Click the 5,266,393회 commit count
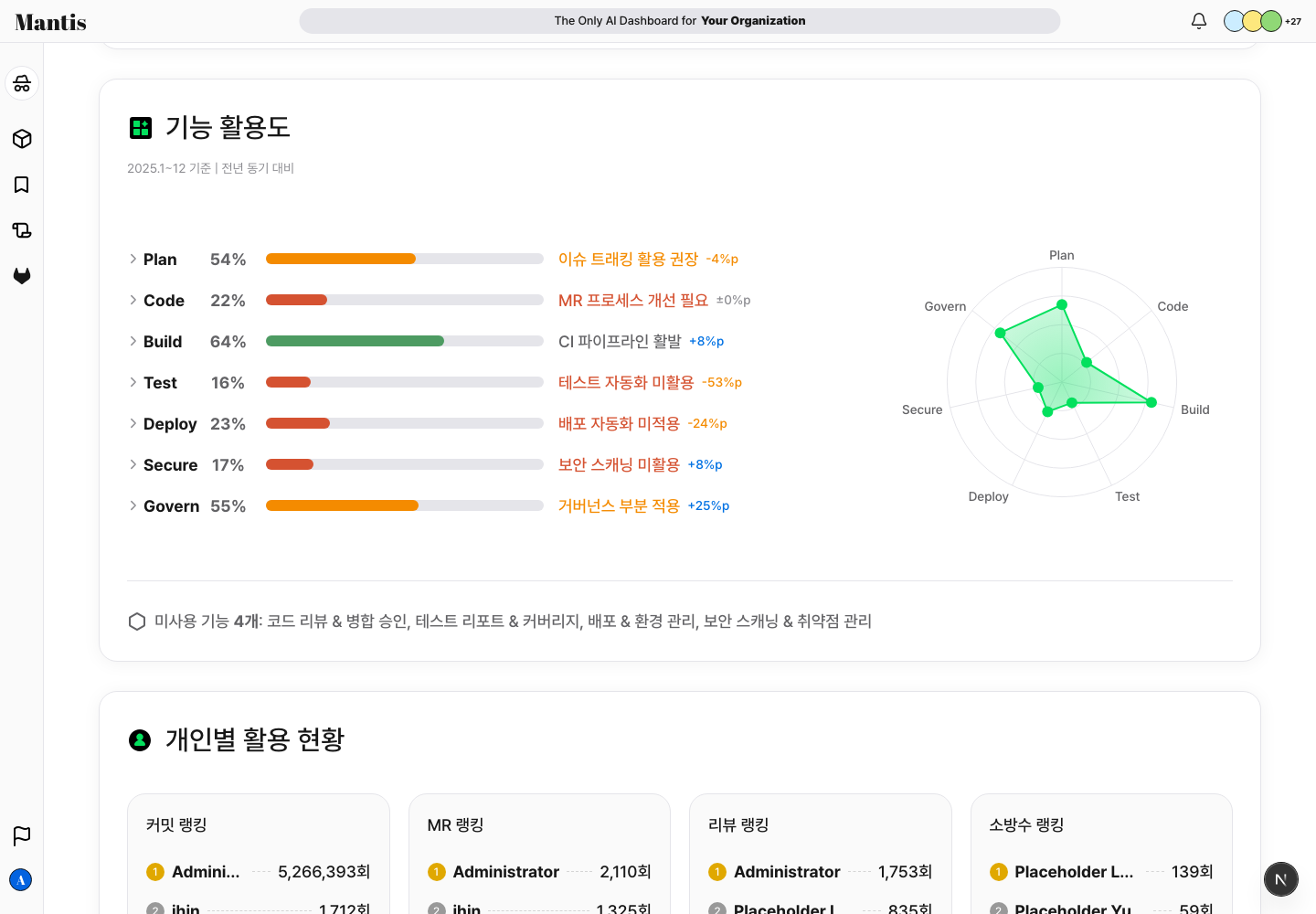 324,872
